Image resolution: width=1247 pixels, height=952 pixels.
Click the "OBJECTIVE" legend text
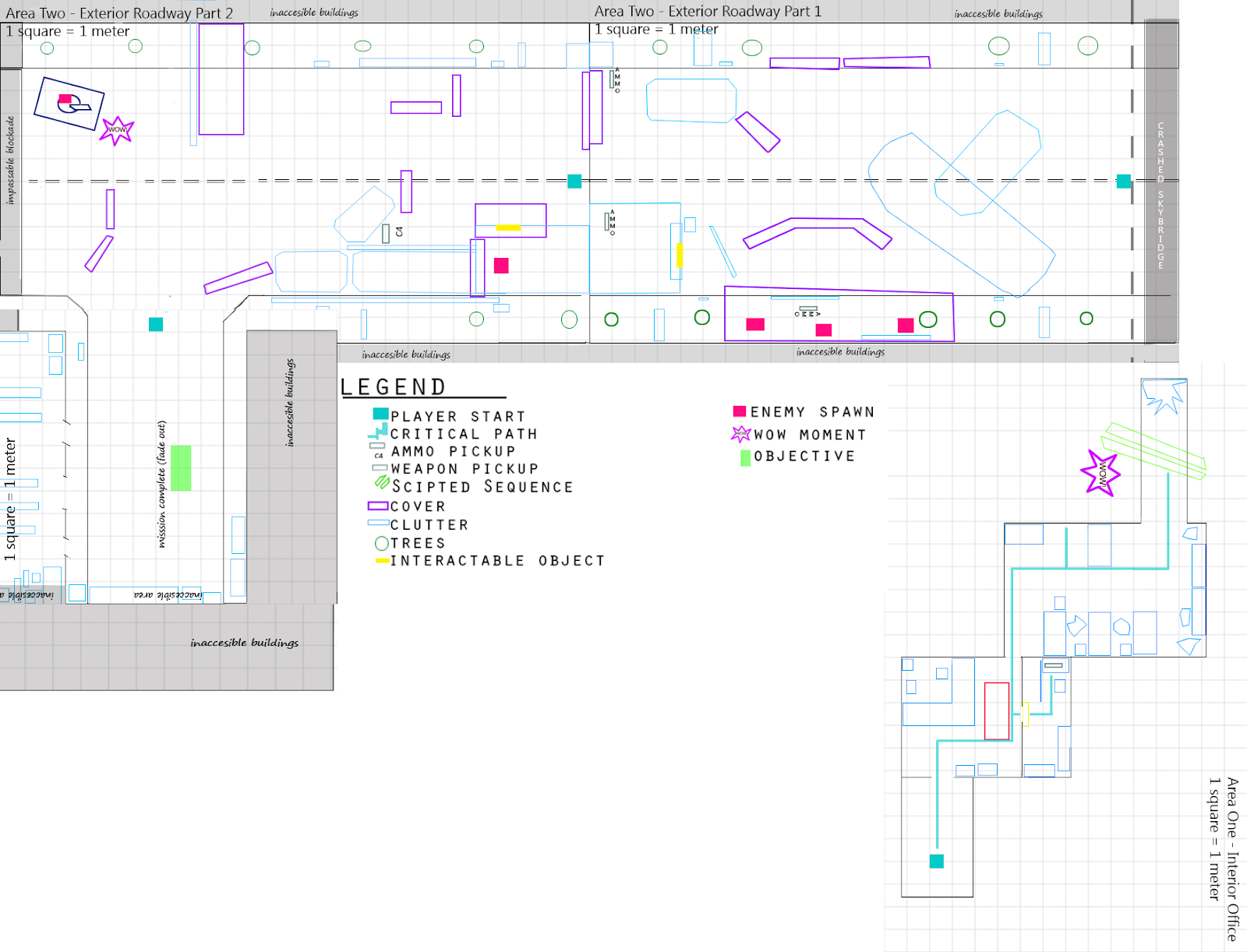point(805,456)
